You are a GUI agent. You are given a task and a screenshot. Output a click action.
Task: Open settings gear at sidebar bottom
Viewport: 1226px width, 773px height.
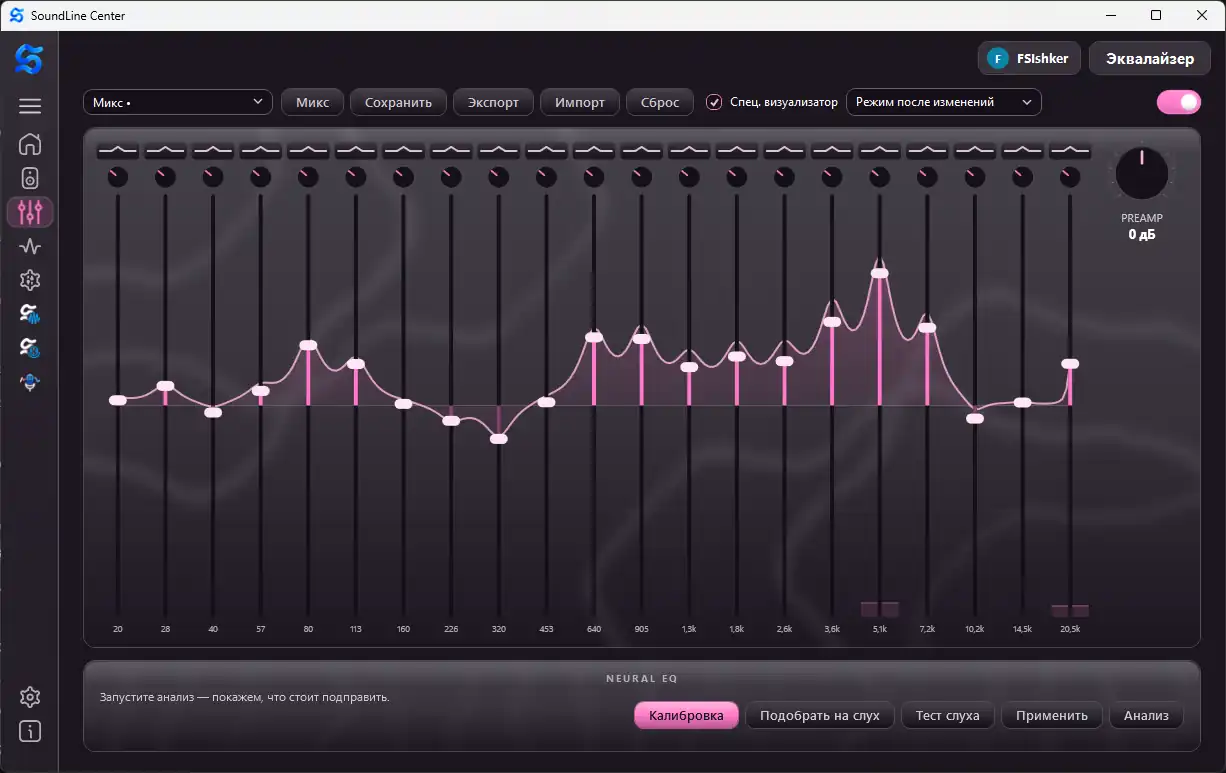(x=30, y=697)
